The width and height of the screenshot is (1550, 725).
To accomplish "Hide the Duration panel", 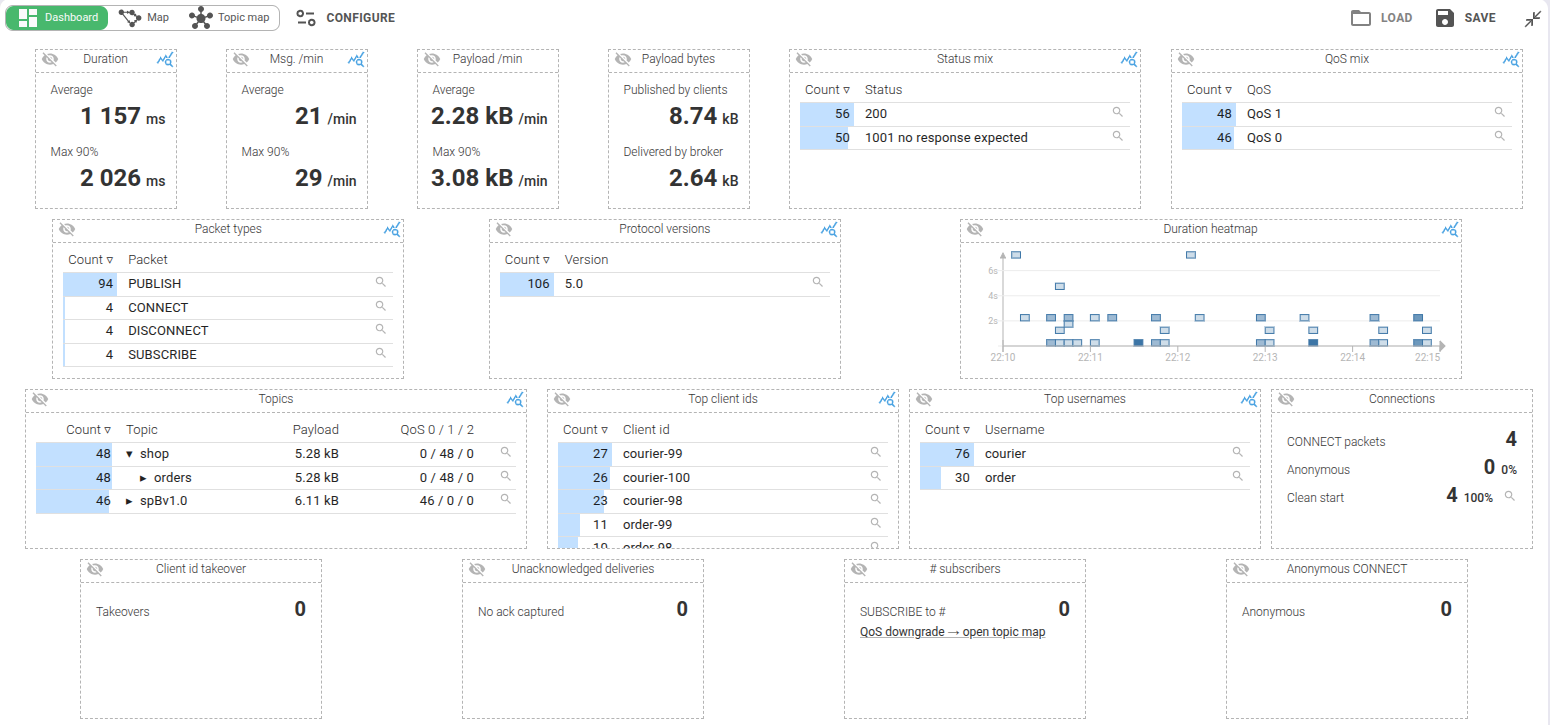I will point(50,60).
